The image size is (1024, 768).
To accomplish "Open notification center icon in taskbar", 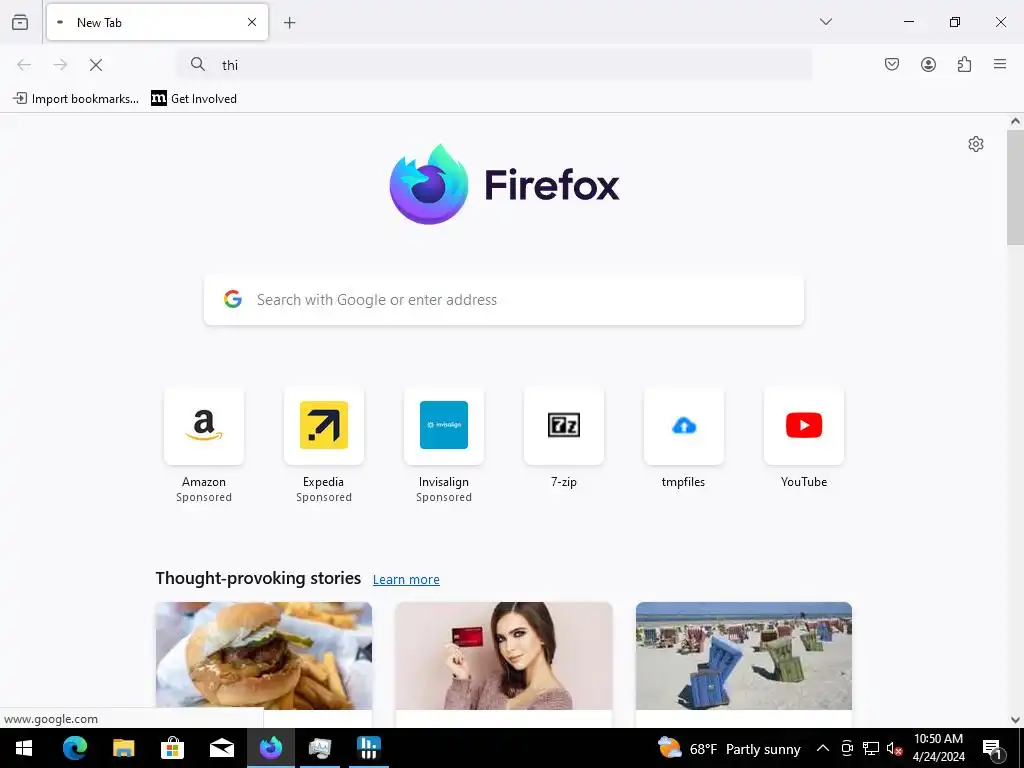I will click(x=992, y=748).
